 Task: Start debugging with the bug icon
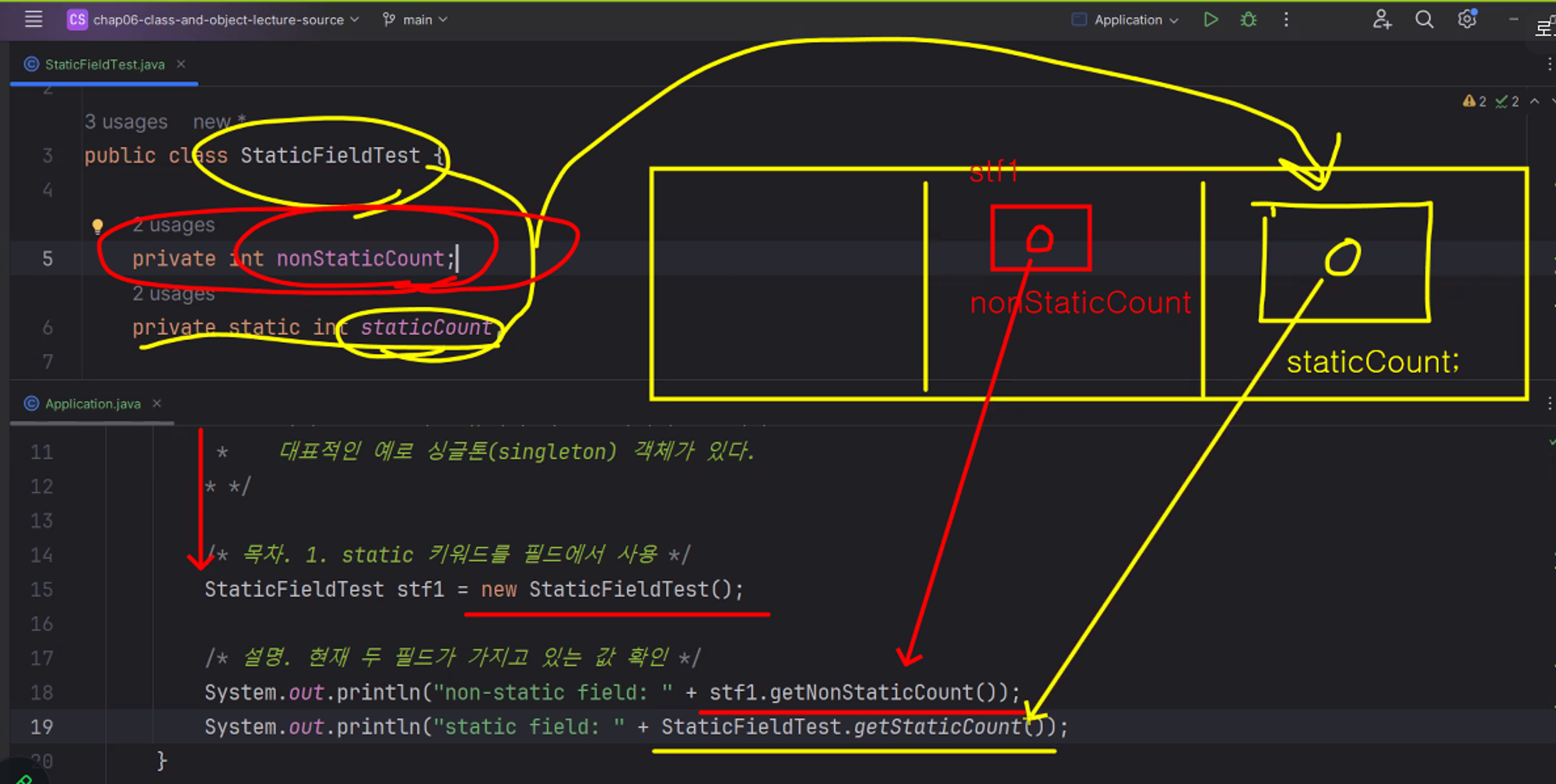(x=1249, y=19)
